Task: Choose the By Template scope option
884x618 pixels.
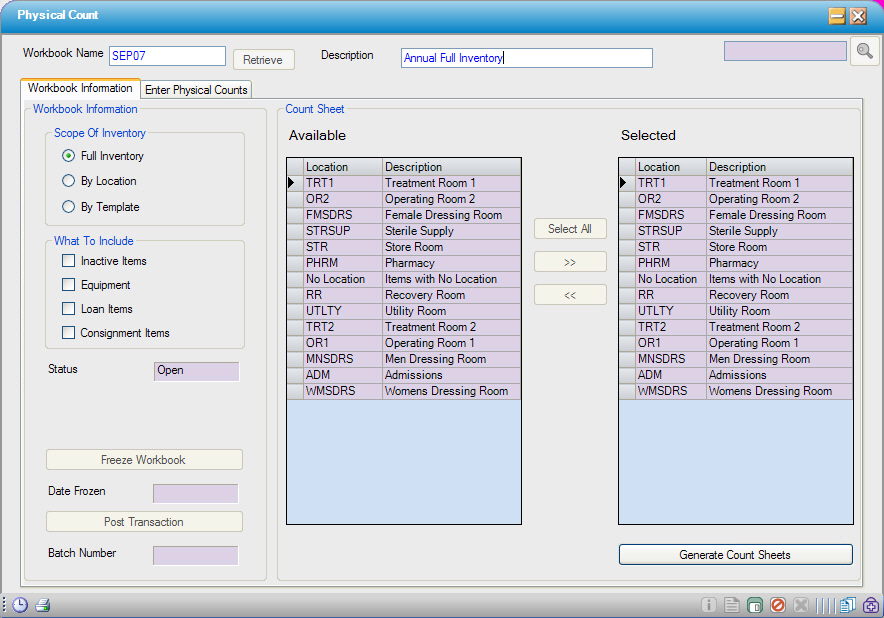Action: (68, 207)
